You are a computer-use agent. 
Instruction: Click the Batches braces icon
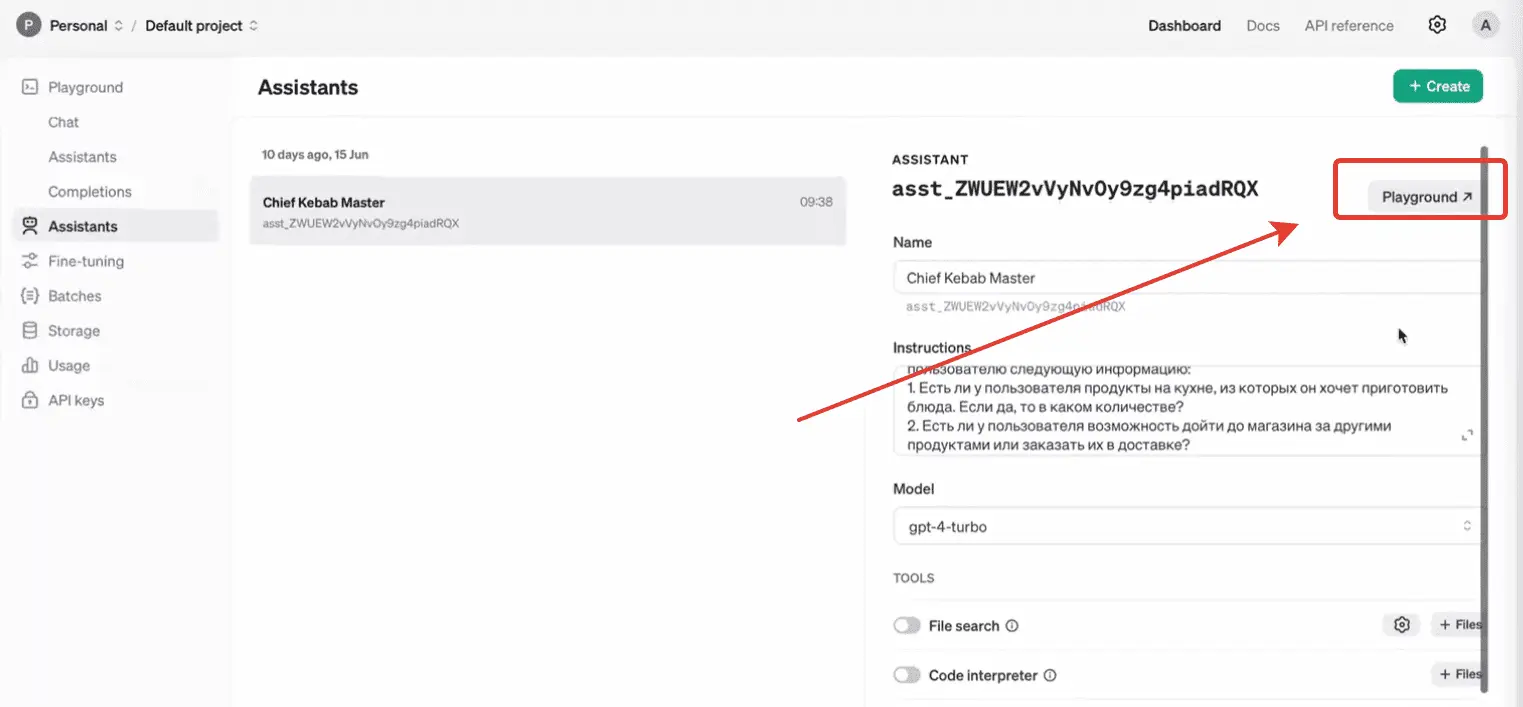click(30, 296)
